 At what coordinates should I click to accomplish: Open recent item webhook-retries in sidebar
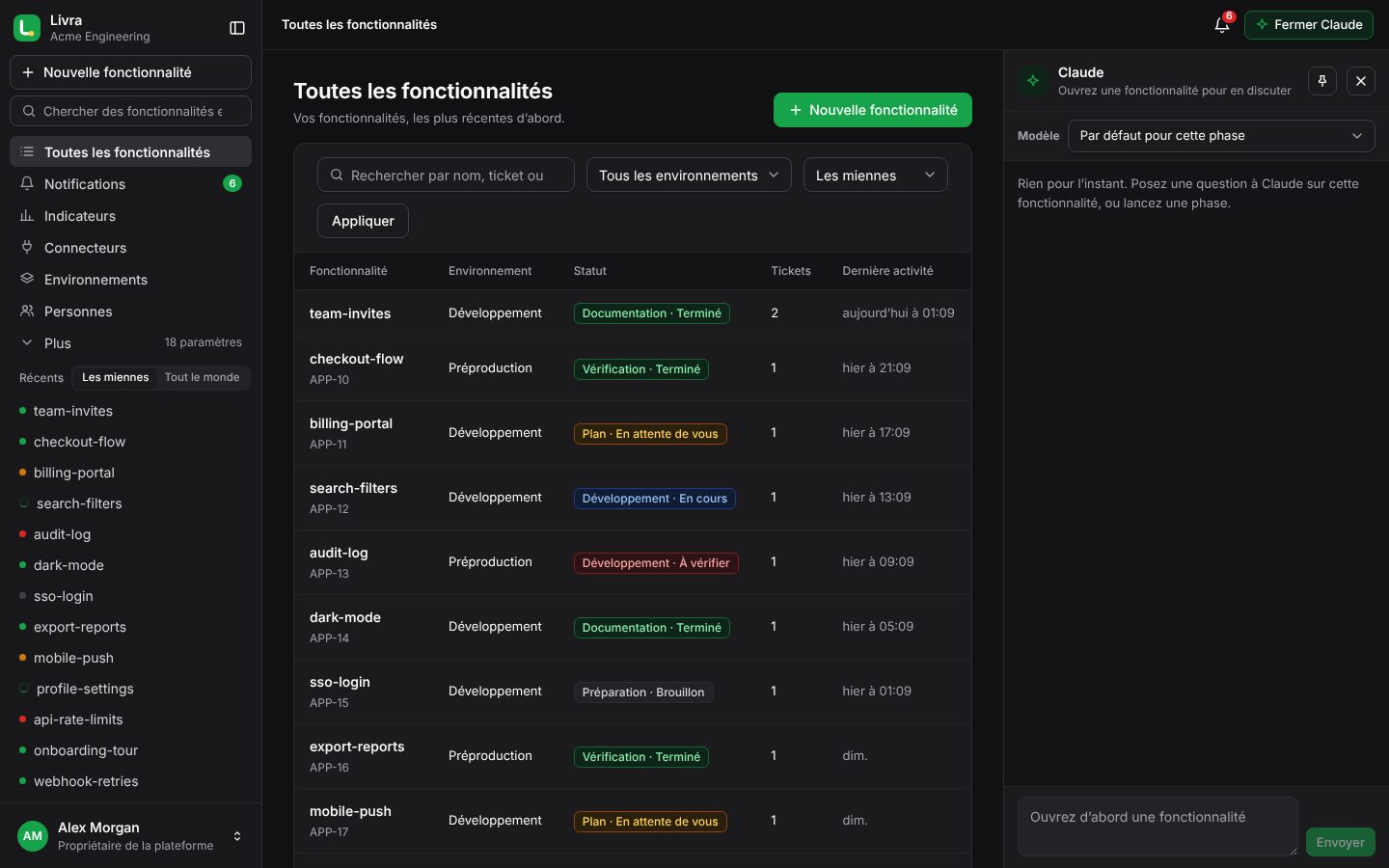tap(130, 781)
